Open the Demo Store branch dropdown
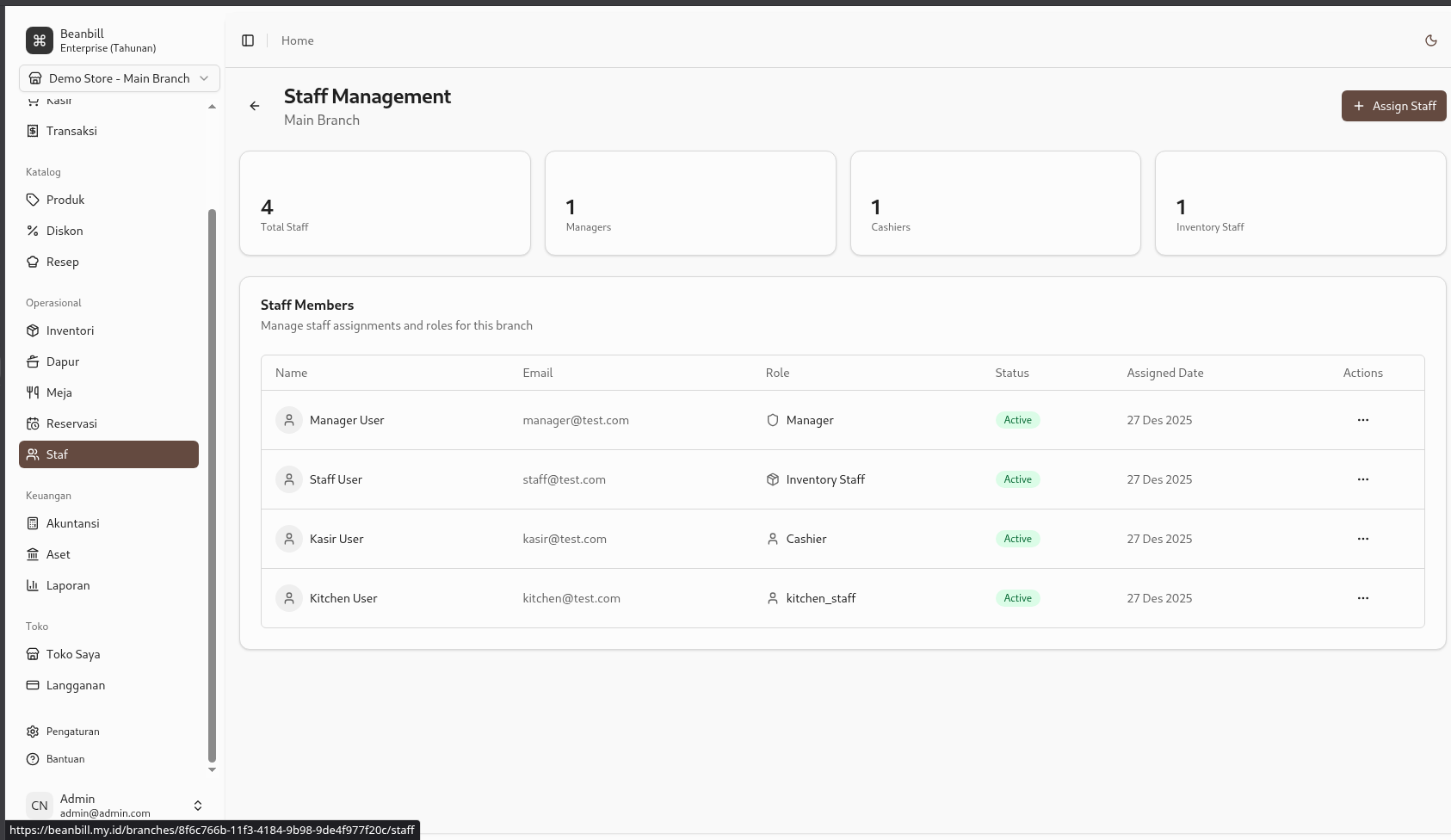The height and width of the screenshot is (840, 1451). point(120,78)
